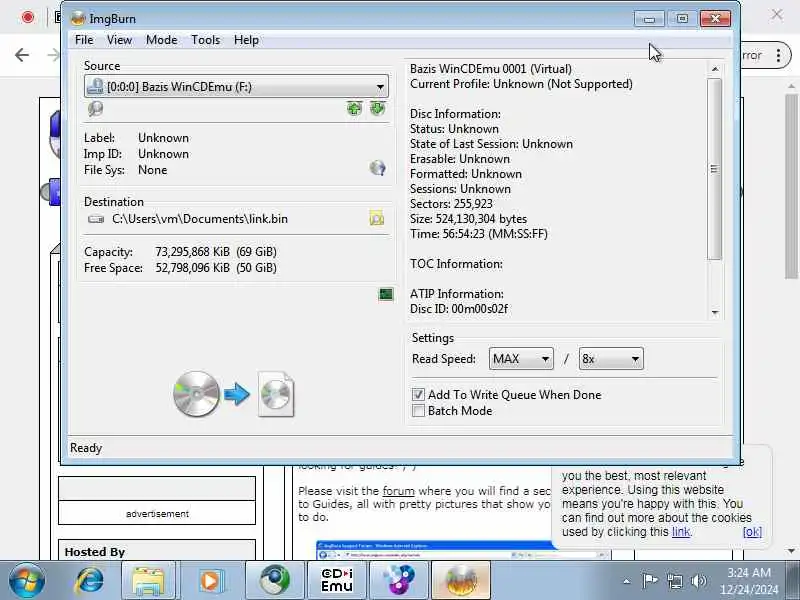Viewport: 800px width, 600px height.
Task: Click the Size: 524,130,304 bytes line
Action: point(468,219)
